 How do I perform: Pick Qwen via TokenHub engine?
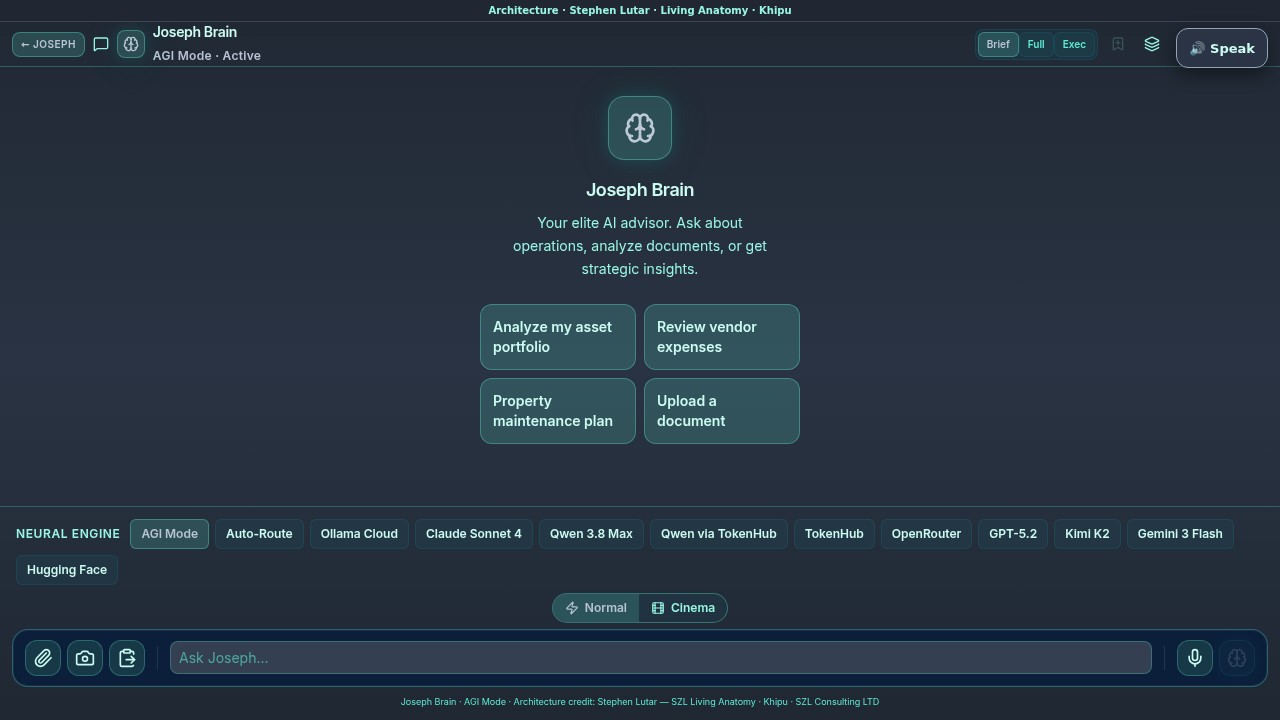tap(719, 534)
